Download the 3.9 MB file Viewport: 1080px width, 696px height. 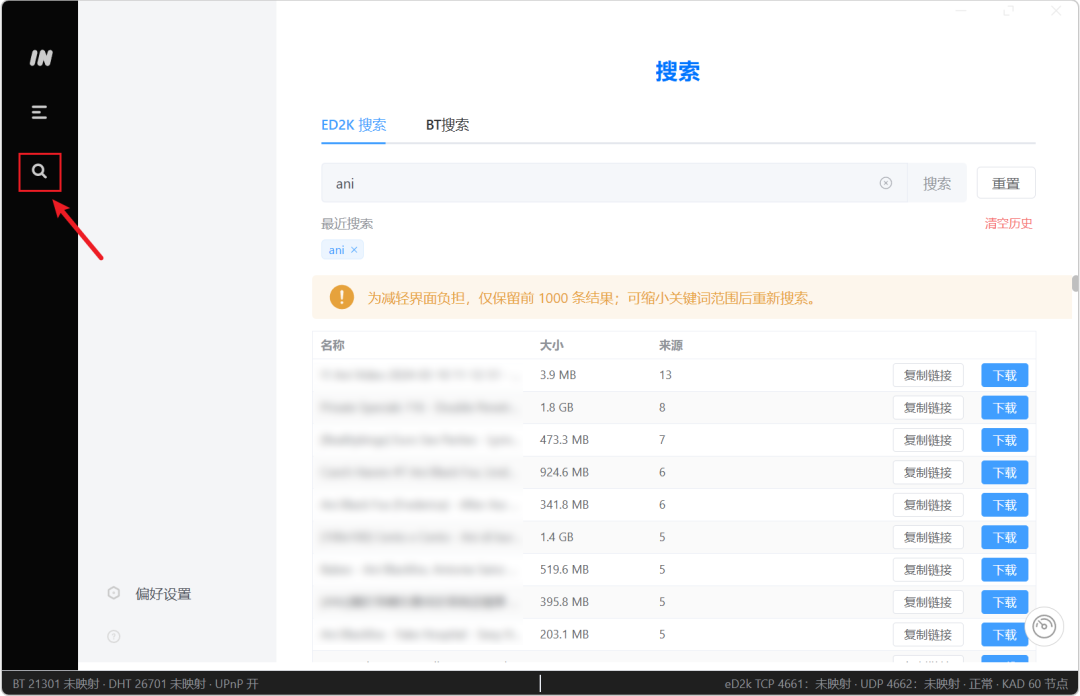(1004, 376)
